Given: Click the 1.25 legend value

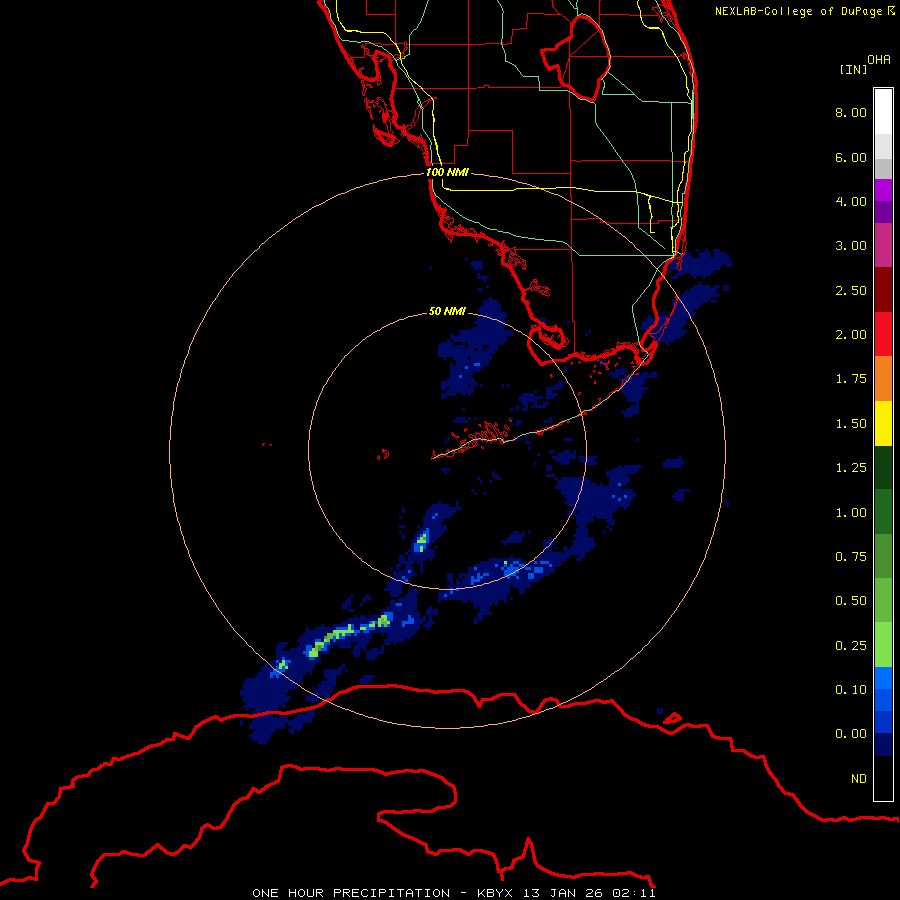Looking at the screenshot, I should click(x=851, y=468).
